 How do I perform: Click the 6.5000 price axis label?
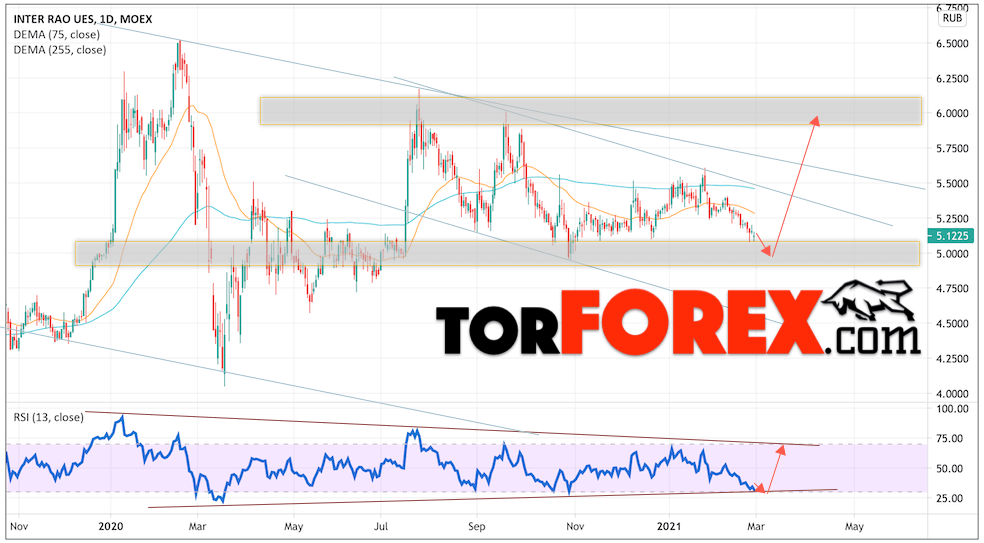[x=951, y=44]
